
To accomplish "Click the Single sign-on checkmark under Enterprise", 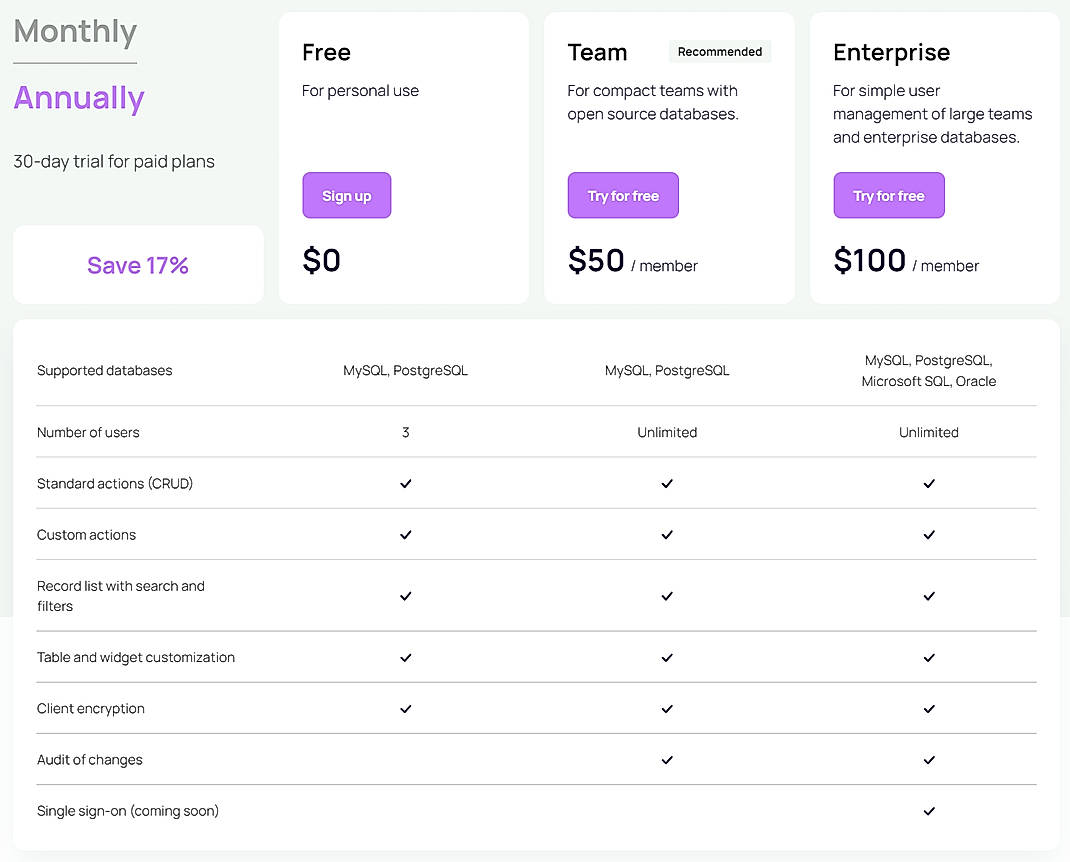I will pos(928,811).
